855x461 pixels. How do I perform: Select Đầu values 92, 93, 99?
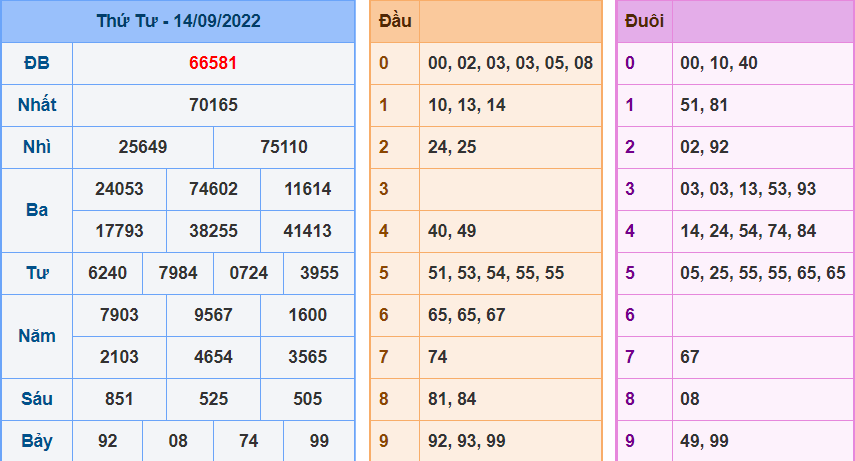467,441
